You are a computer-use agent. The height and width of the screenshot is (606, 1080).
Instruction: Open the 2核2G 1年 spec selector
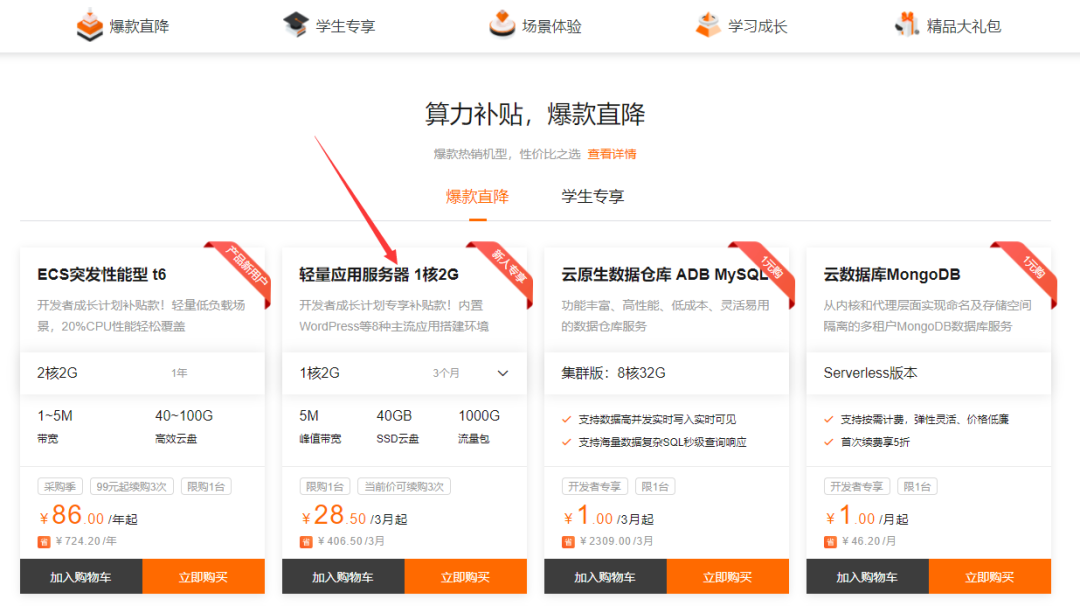click(x=143, y=373)
